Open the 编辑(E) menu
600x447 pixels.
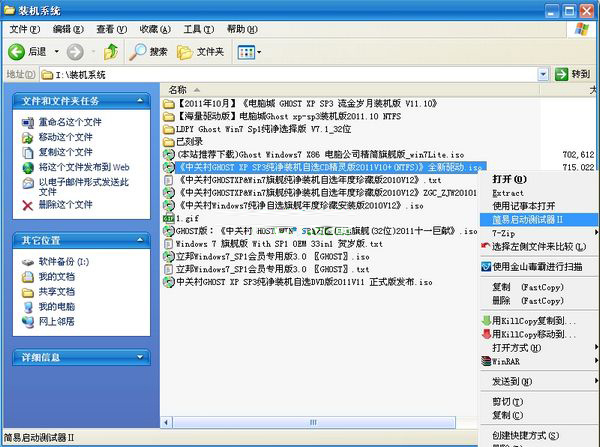68,29
